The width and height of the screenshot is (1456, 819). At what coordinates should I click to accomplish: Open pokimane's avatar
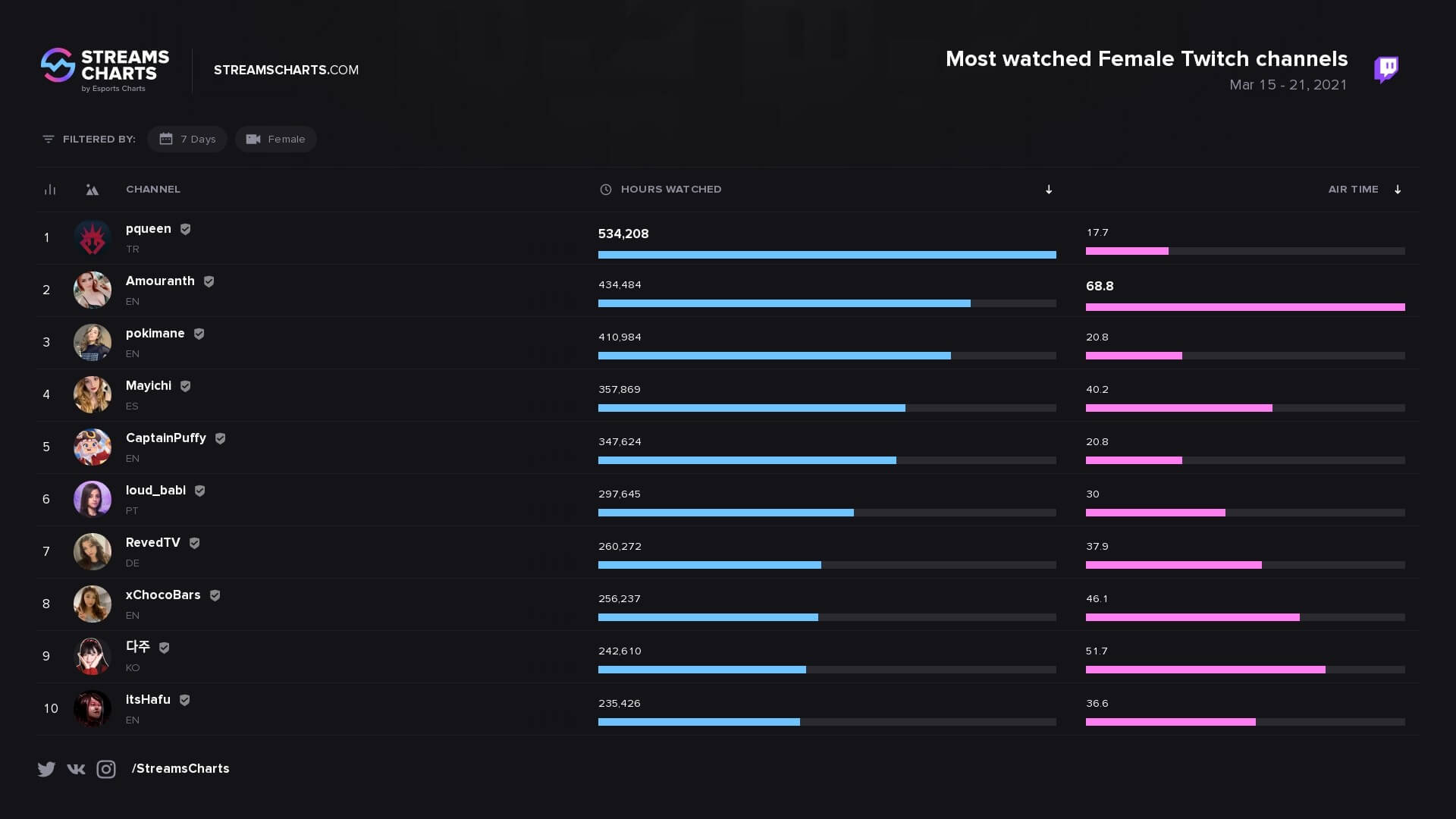coord(93,343)
